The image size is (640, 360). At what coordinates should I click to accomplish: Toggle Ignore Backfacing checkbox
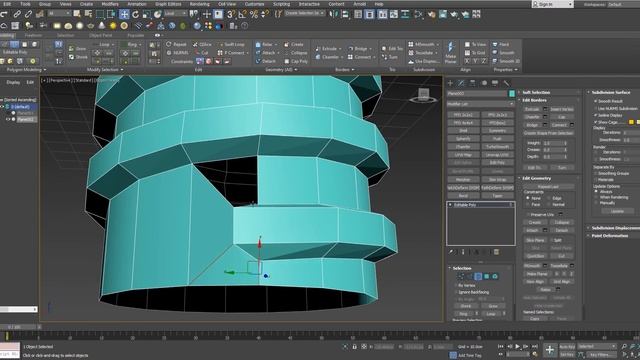pyautogui.click(x=456, y=292)
